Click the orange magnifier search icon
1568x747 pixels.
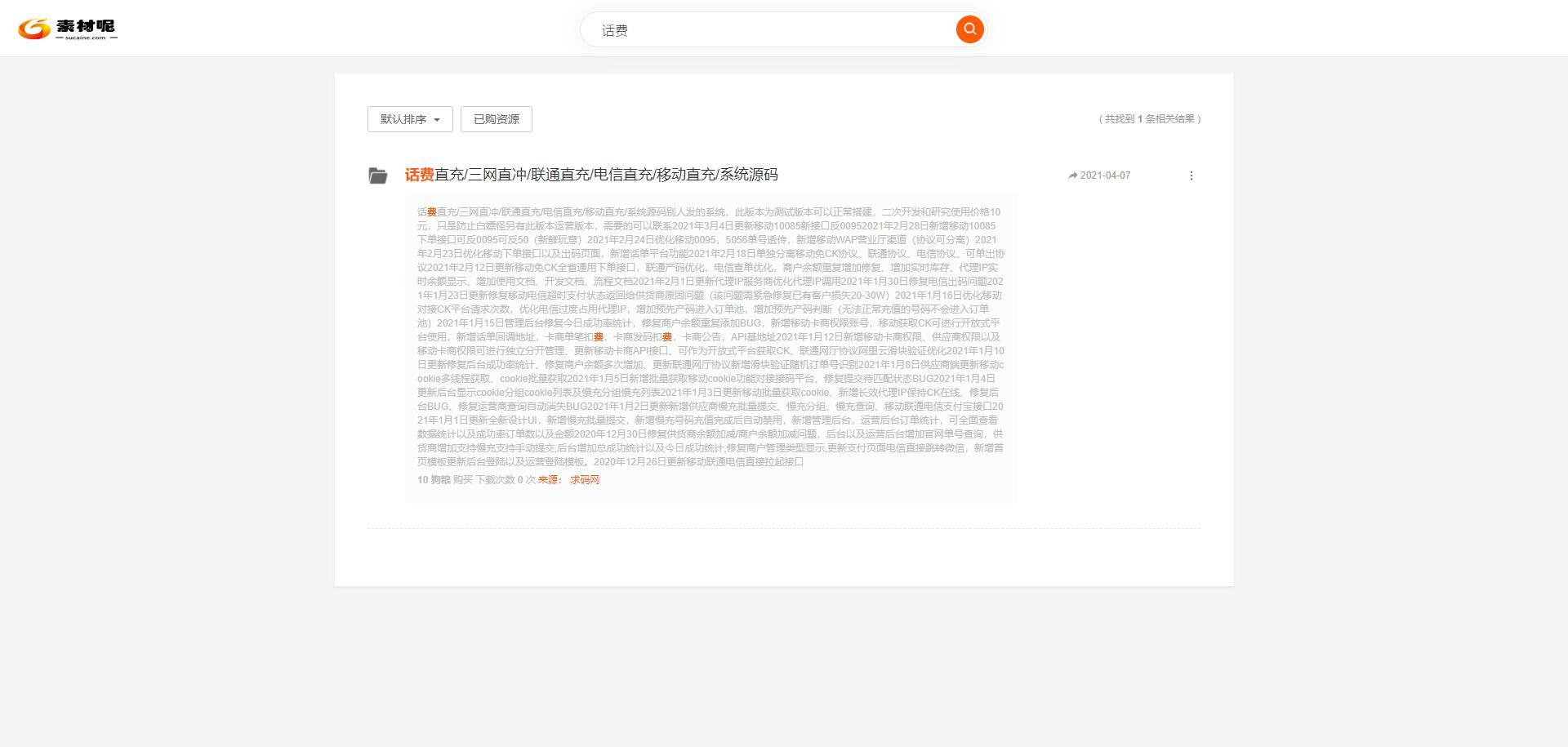(969, 29)
